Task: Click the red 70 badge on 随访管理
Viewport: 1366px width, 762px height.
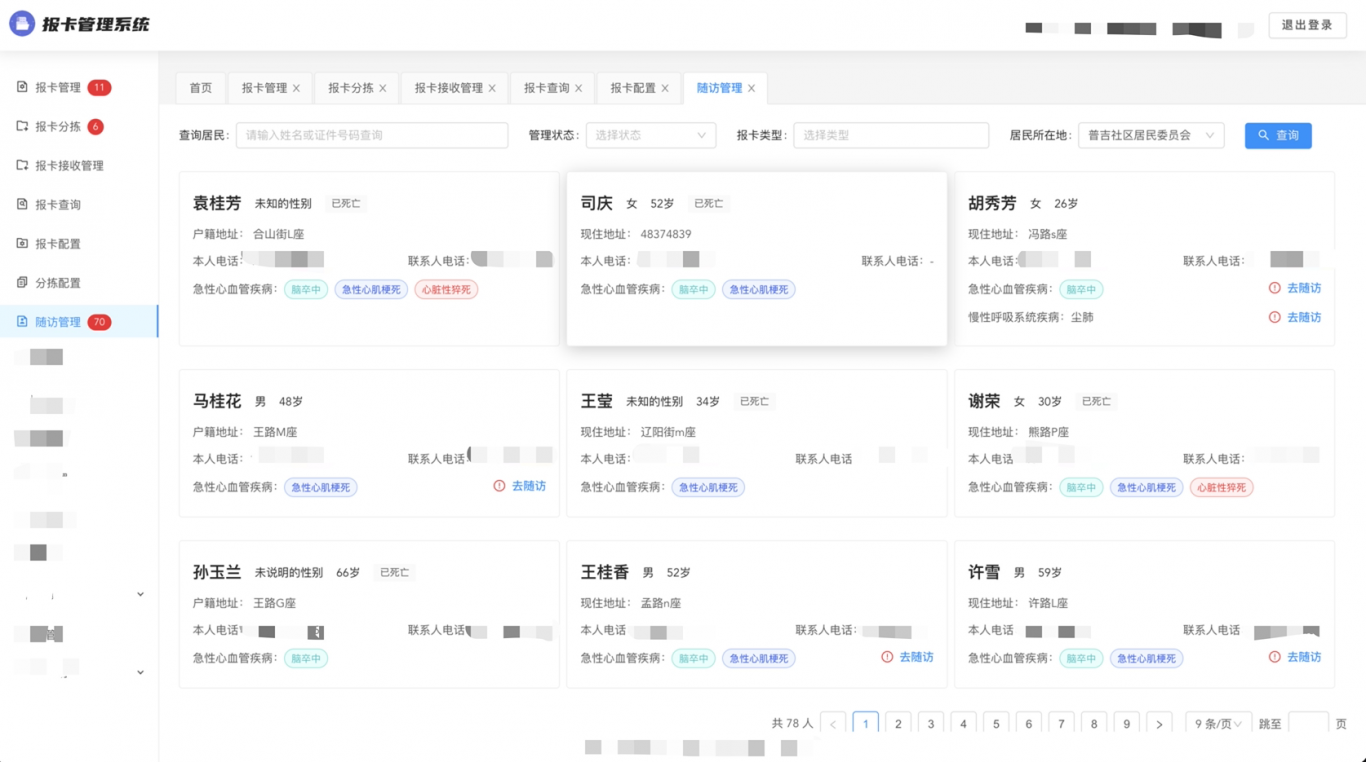Action: coord(99,322)
